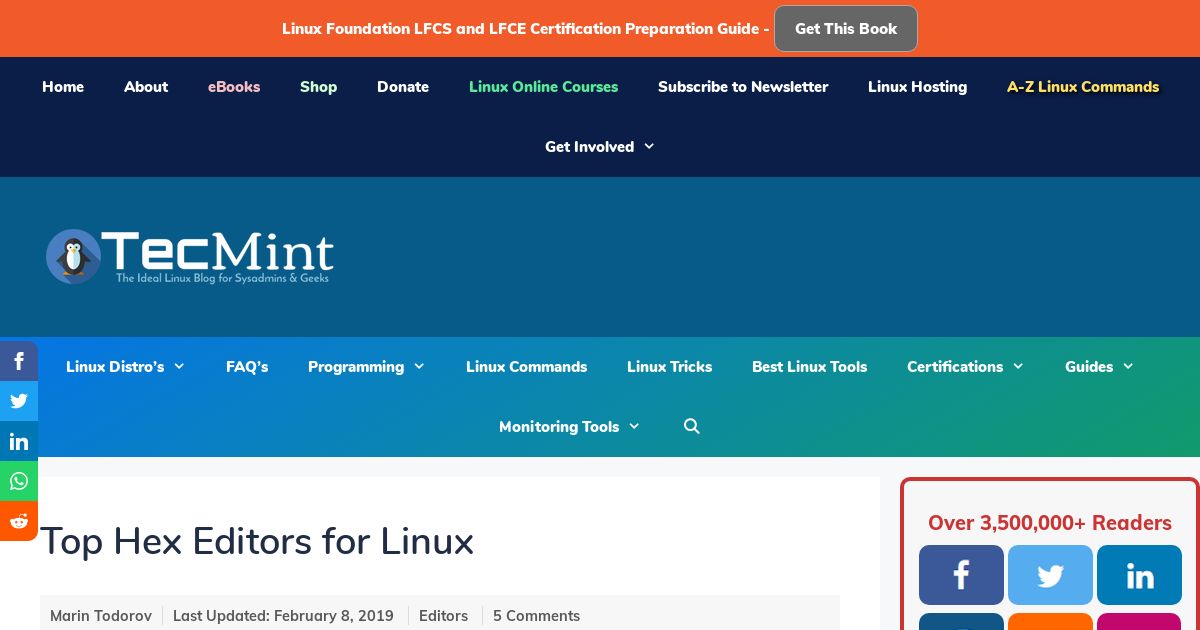Expand the Monitoring Tools dropdown arrow
The image size is (1200, 630).
(634, 426)
